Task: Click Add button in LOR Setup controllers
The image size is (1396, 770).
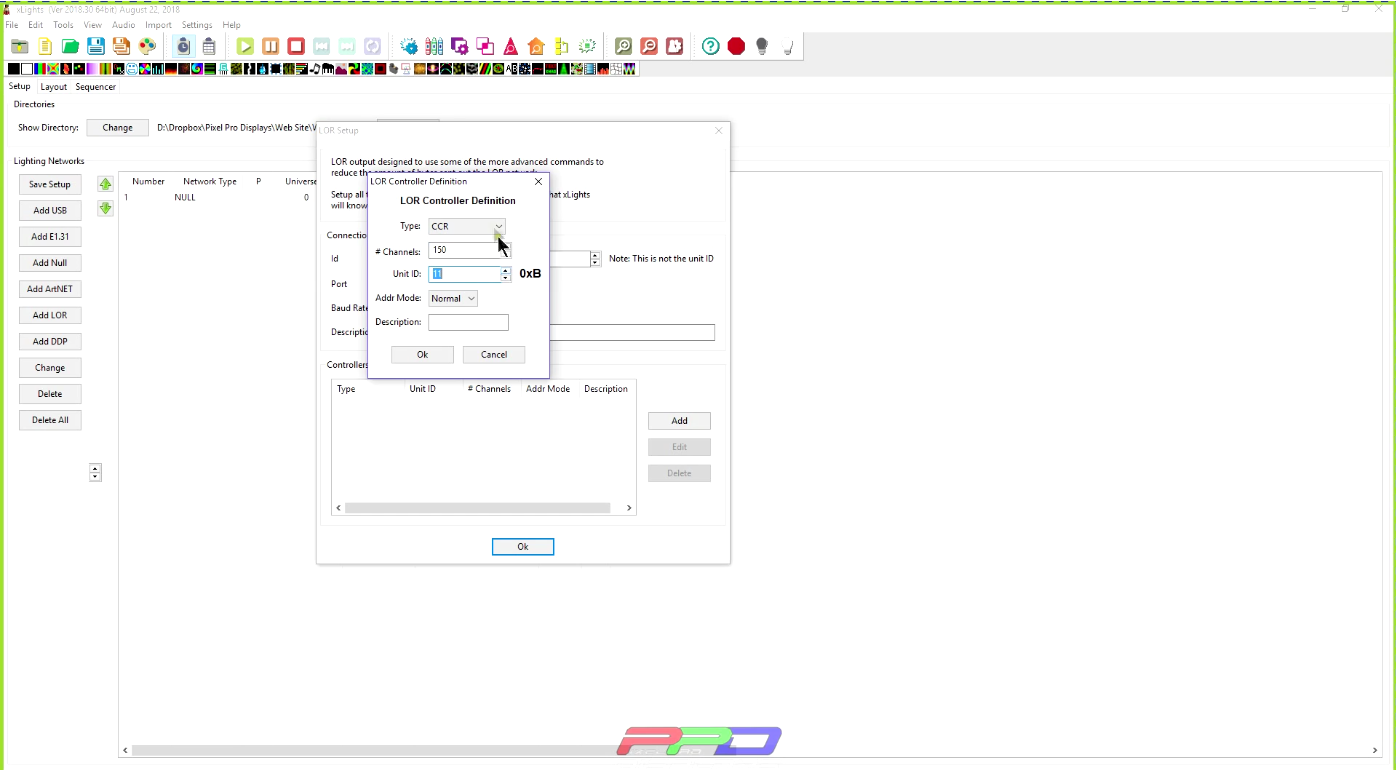Action: [679, 421]
